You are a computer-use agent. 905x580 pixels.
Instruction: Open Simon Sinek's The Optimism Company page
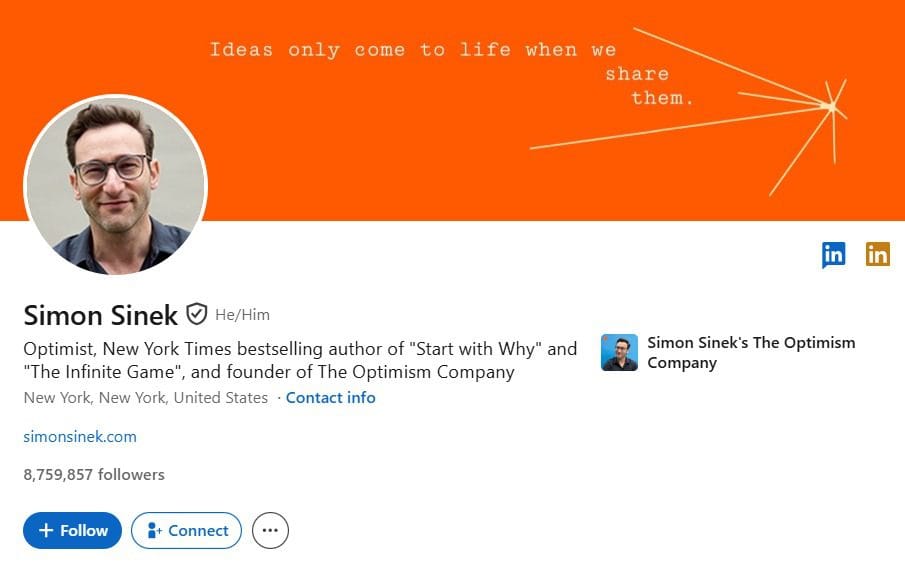[x=752, y=352]
